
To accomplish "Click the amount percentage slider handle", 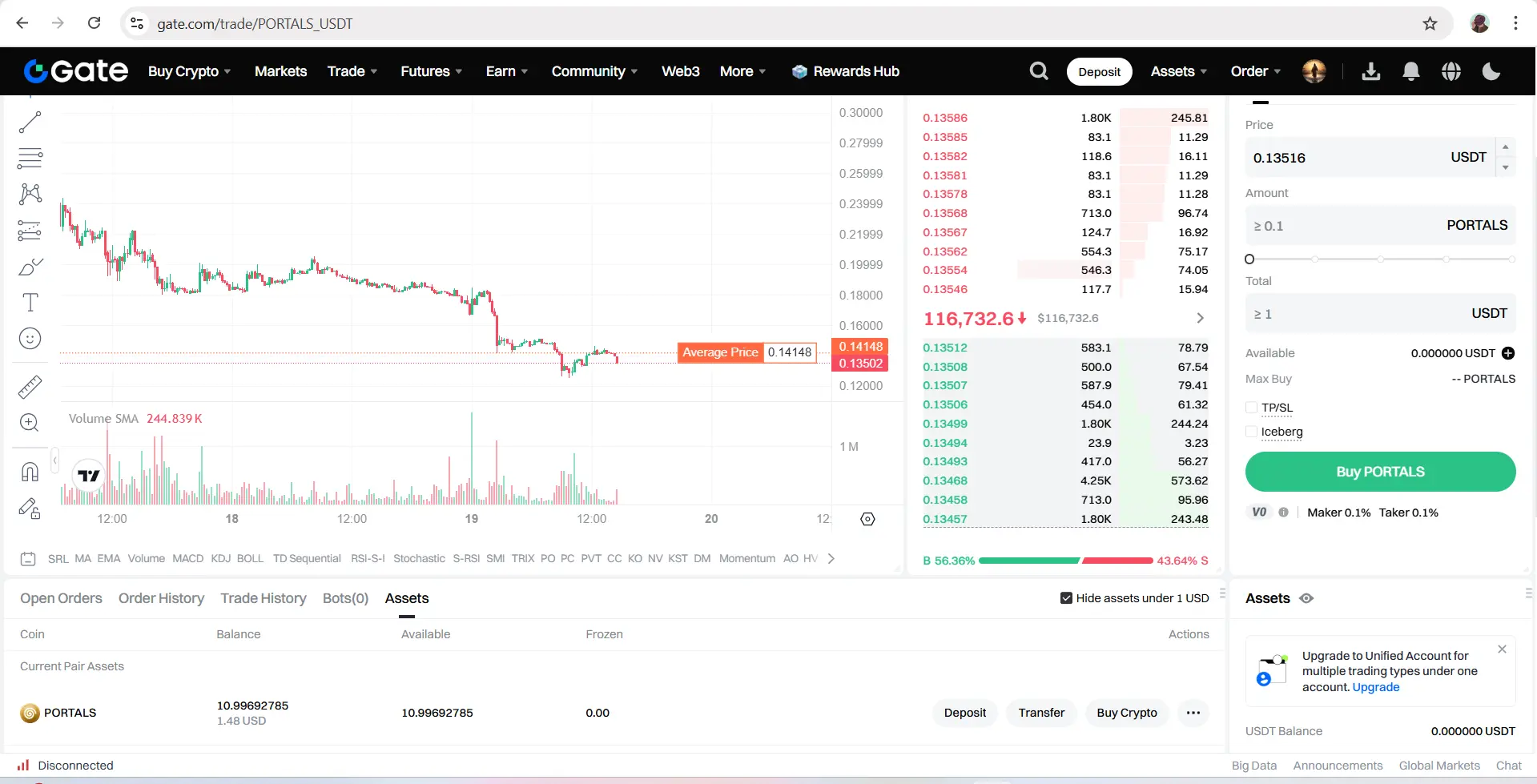I will coord(1249,259).
